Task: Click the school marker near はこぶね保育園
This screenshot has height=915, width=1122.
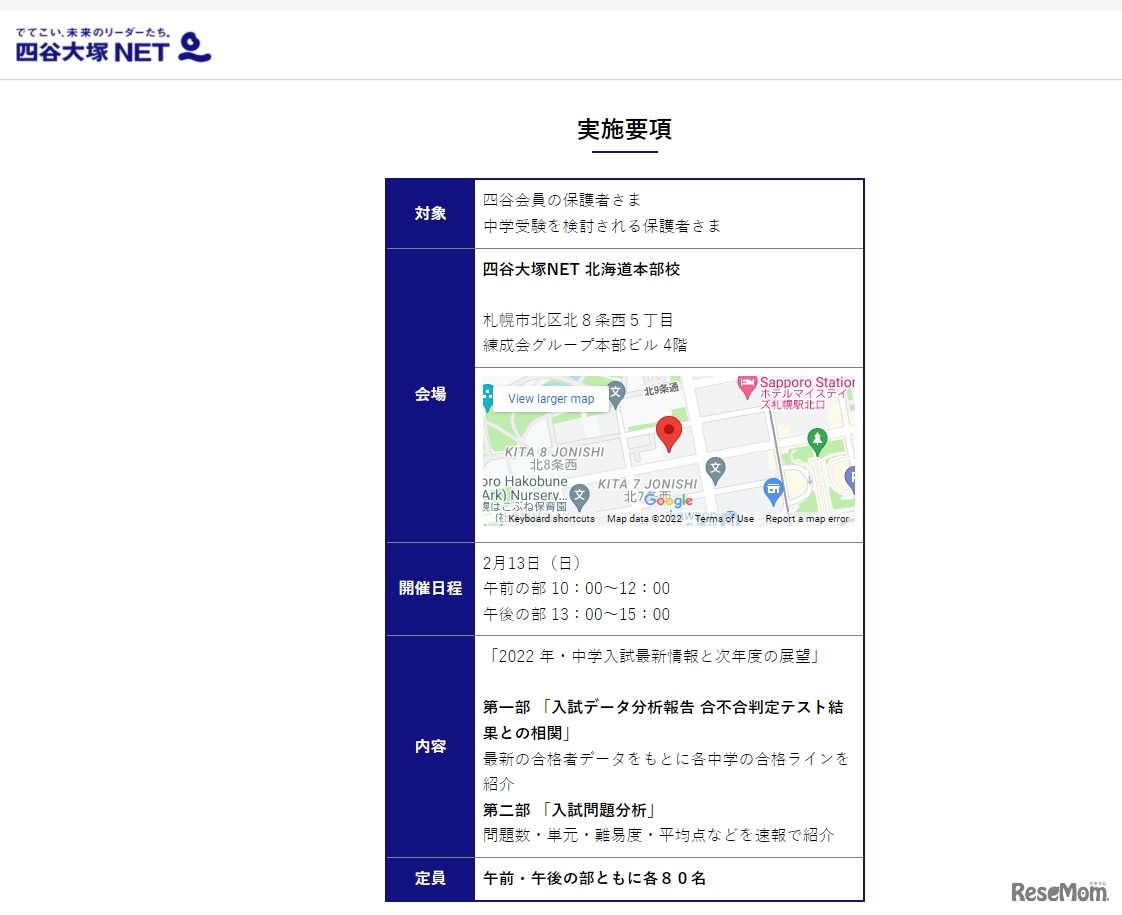Action: pos(579,495)
